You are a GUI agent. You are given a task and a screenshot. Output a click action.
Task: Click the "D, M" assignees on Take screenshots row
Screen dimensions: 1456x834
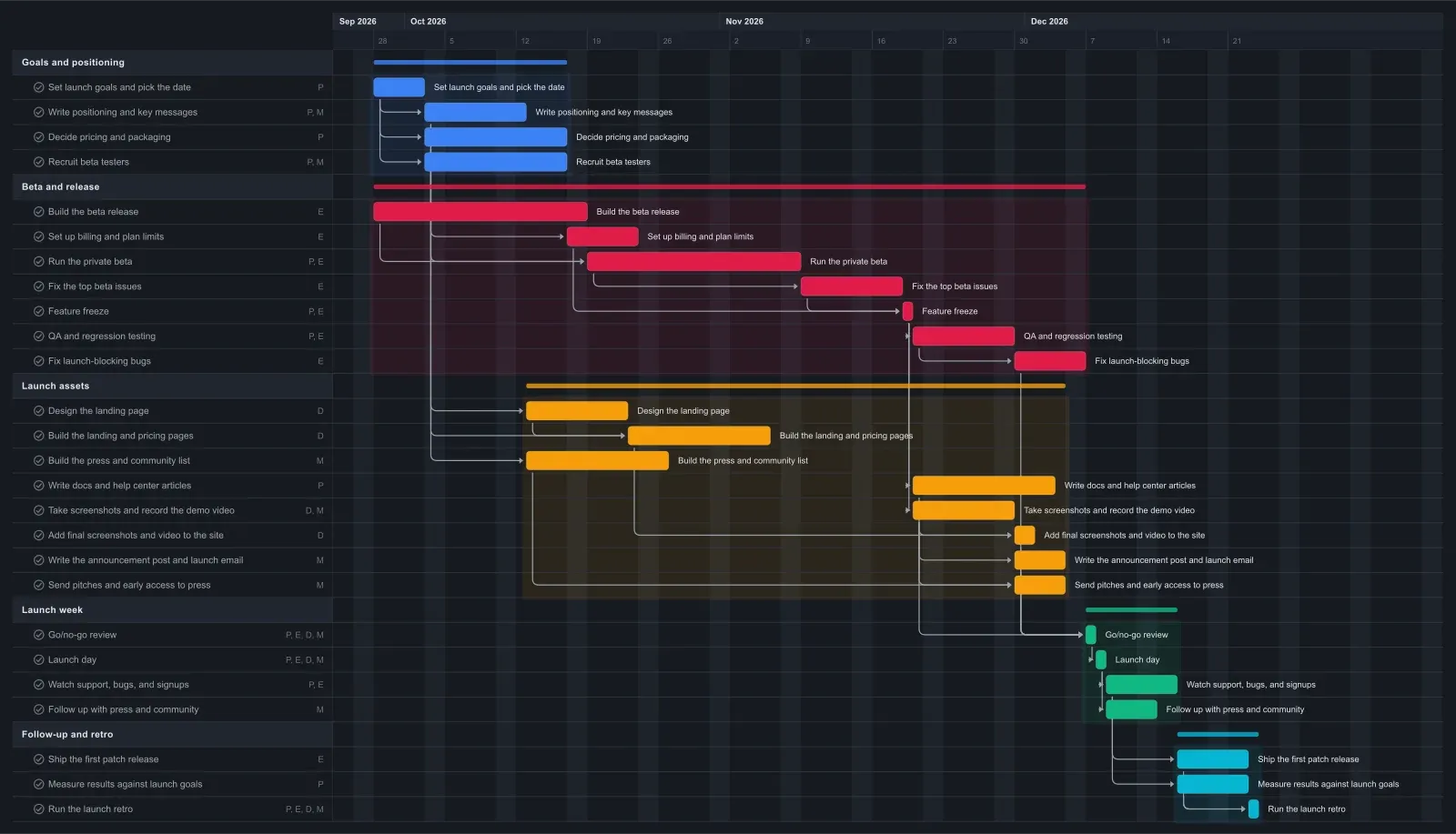315,510
